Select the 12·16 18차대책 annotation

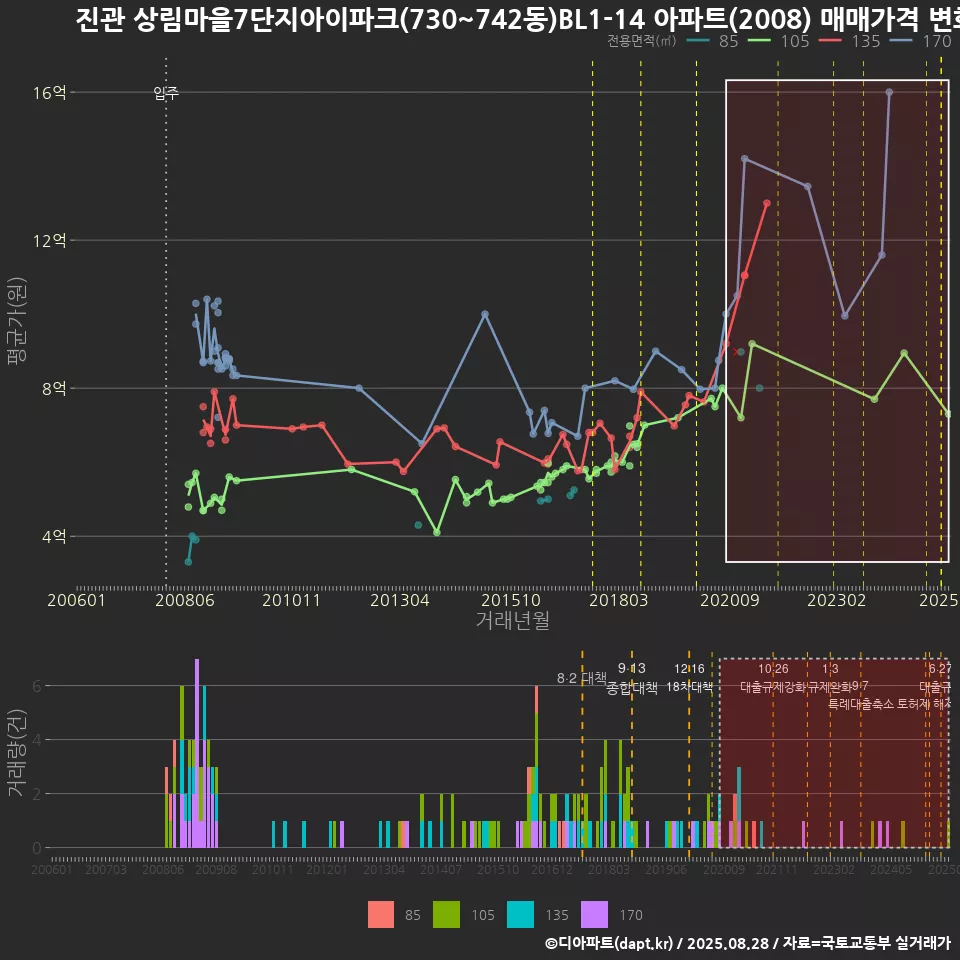click(x=689, y=678)
